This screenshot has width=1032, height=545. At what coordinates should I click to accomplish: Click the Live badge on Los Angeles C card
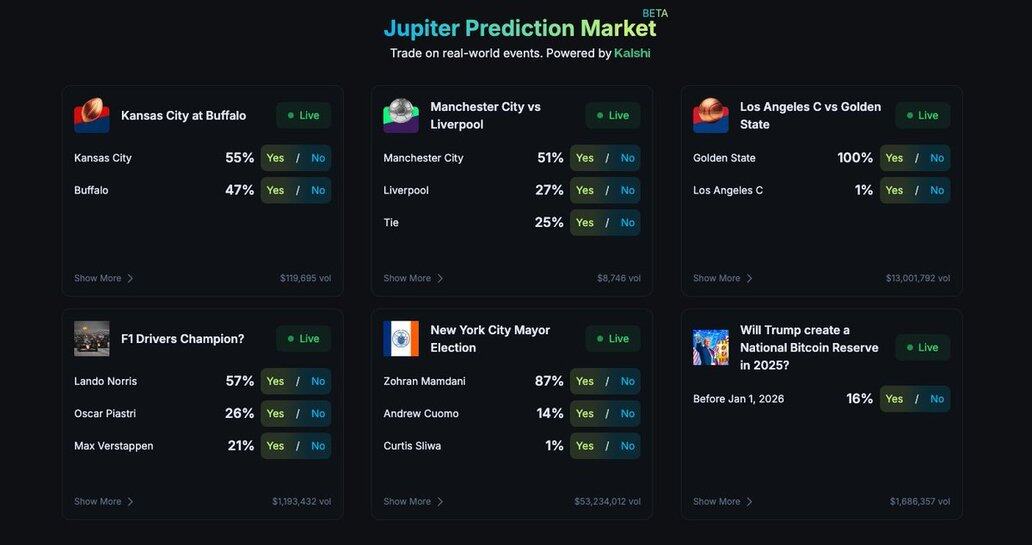tap(922, 115)
